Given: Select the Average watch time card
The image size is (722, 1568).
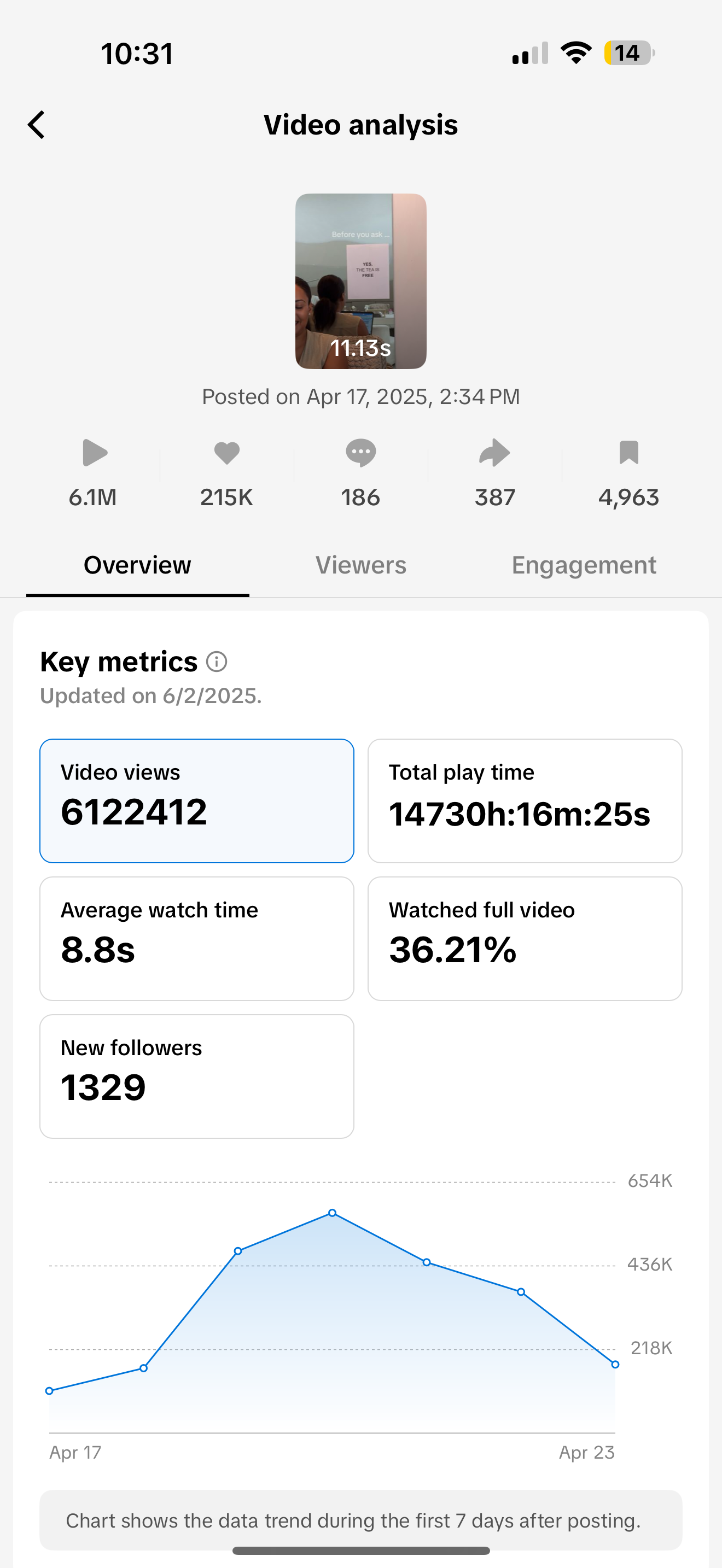Looking at the screenshot, I should [196, 938].
